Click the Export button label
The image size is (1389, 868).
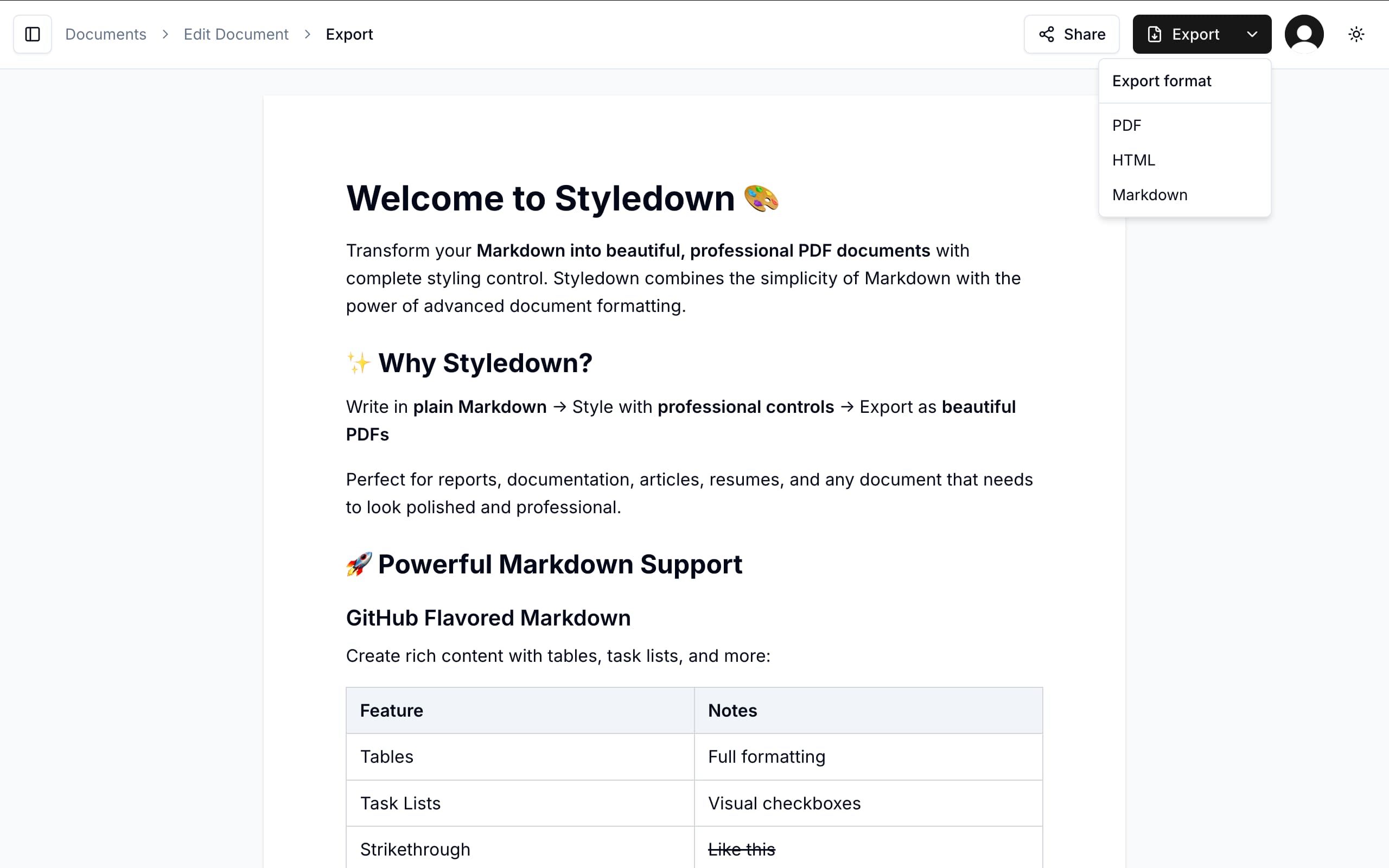coord(1195,34)
